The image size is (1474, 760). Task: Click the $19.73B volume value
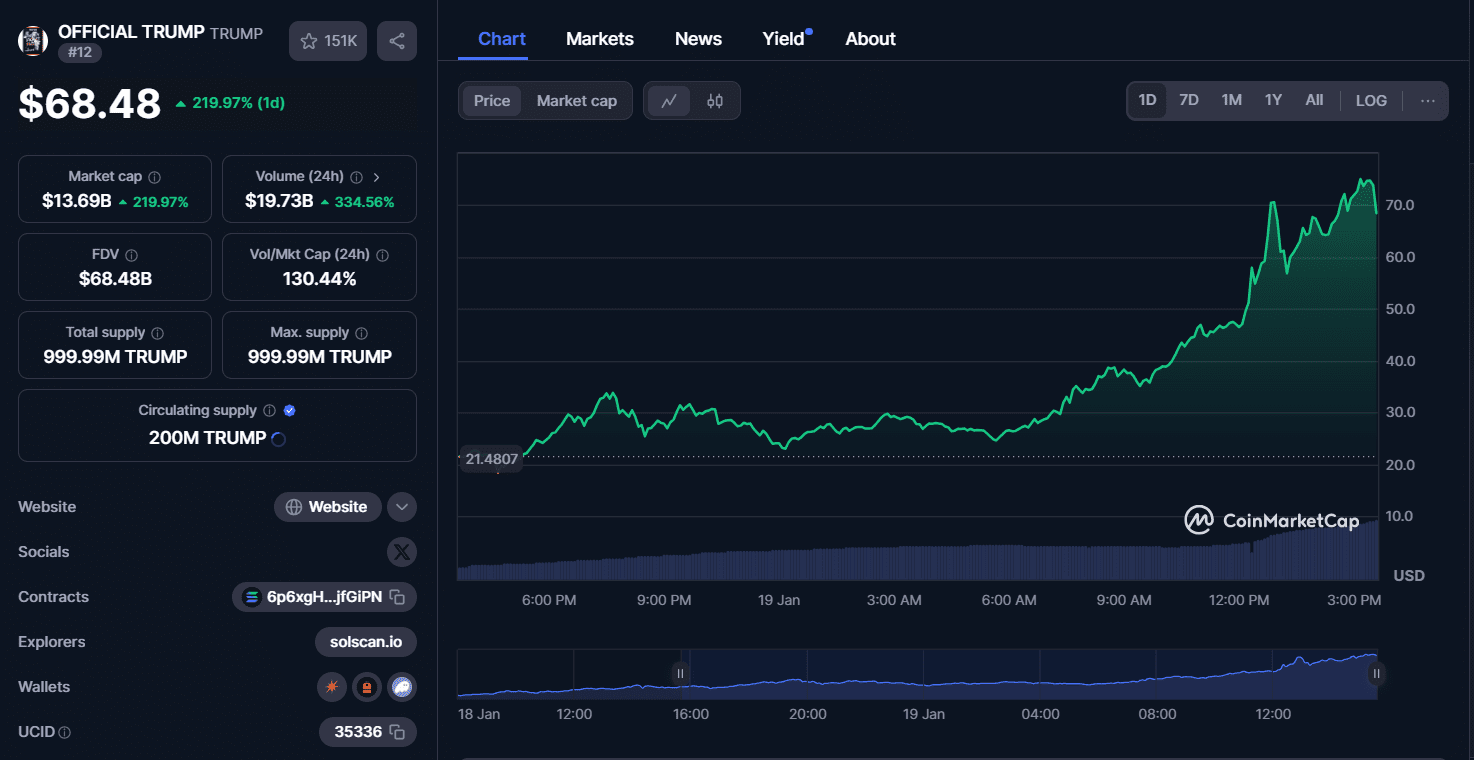279,201
